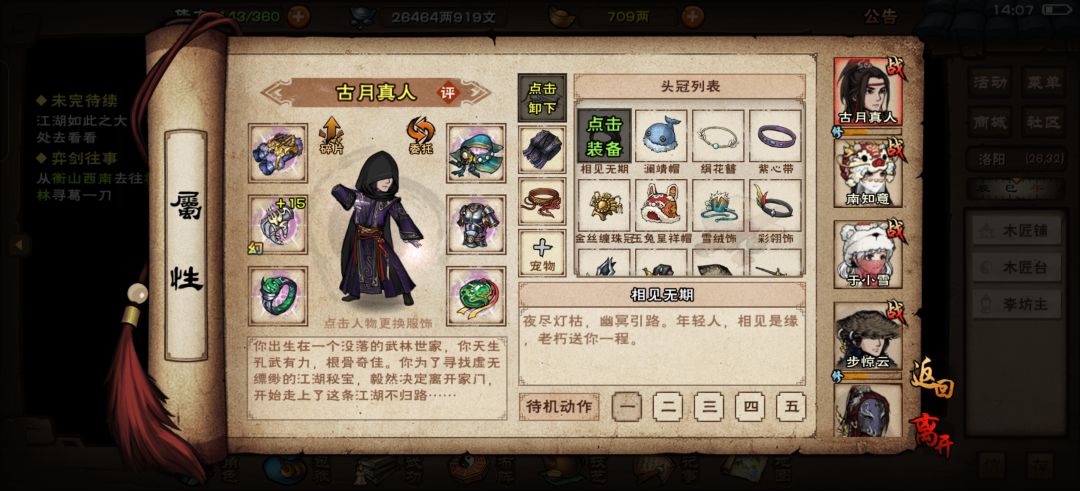Select the 金丝缠珠冠 golden crown item

603,205
